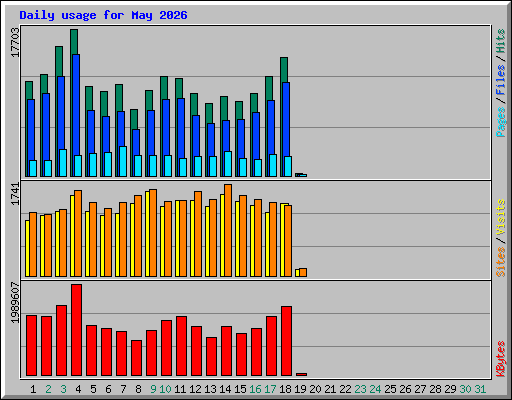This screenshot has height=400, width=512.
Task: Click green day label 17 on the x-axis
Action: (270, 389)
